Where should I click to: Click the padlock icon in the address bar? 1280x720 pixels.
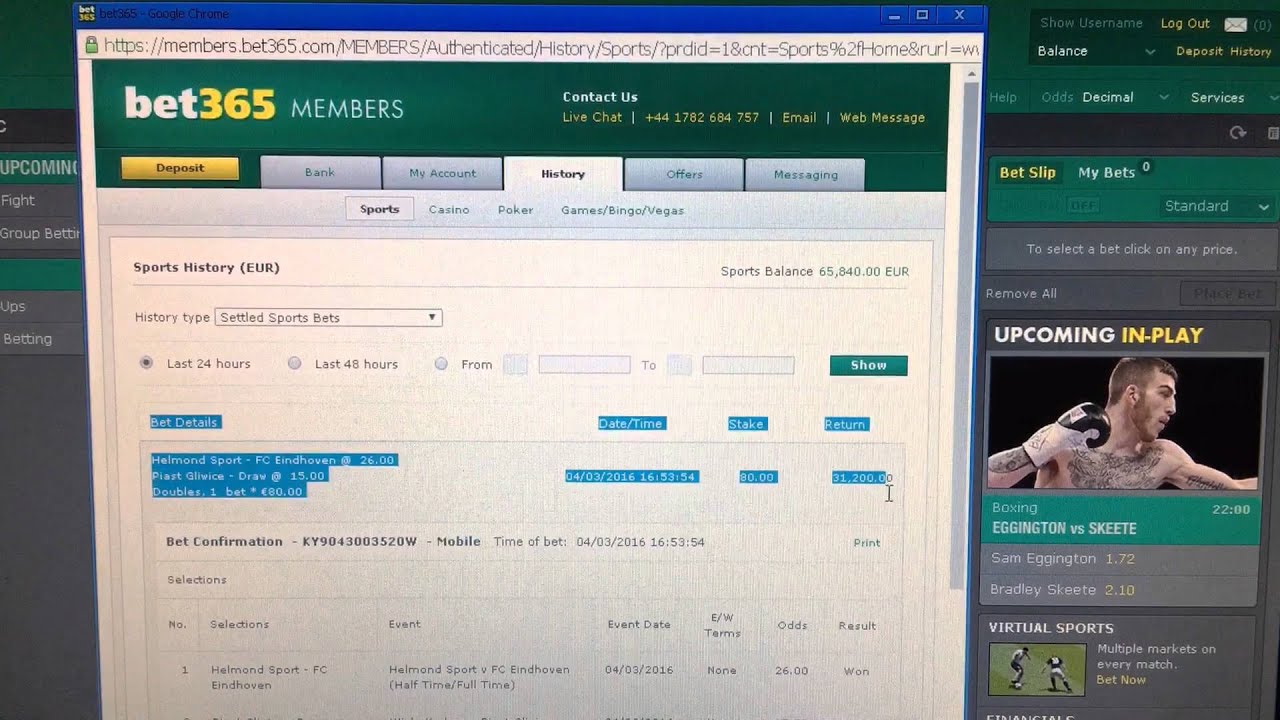[x=92, y=45]
